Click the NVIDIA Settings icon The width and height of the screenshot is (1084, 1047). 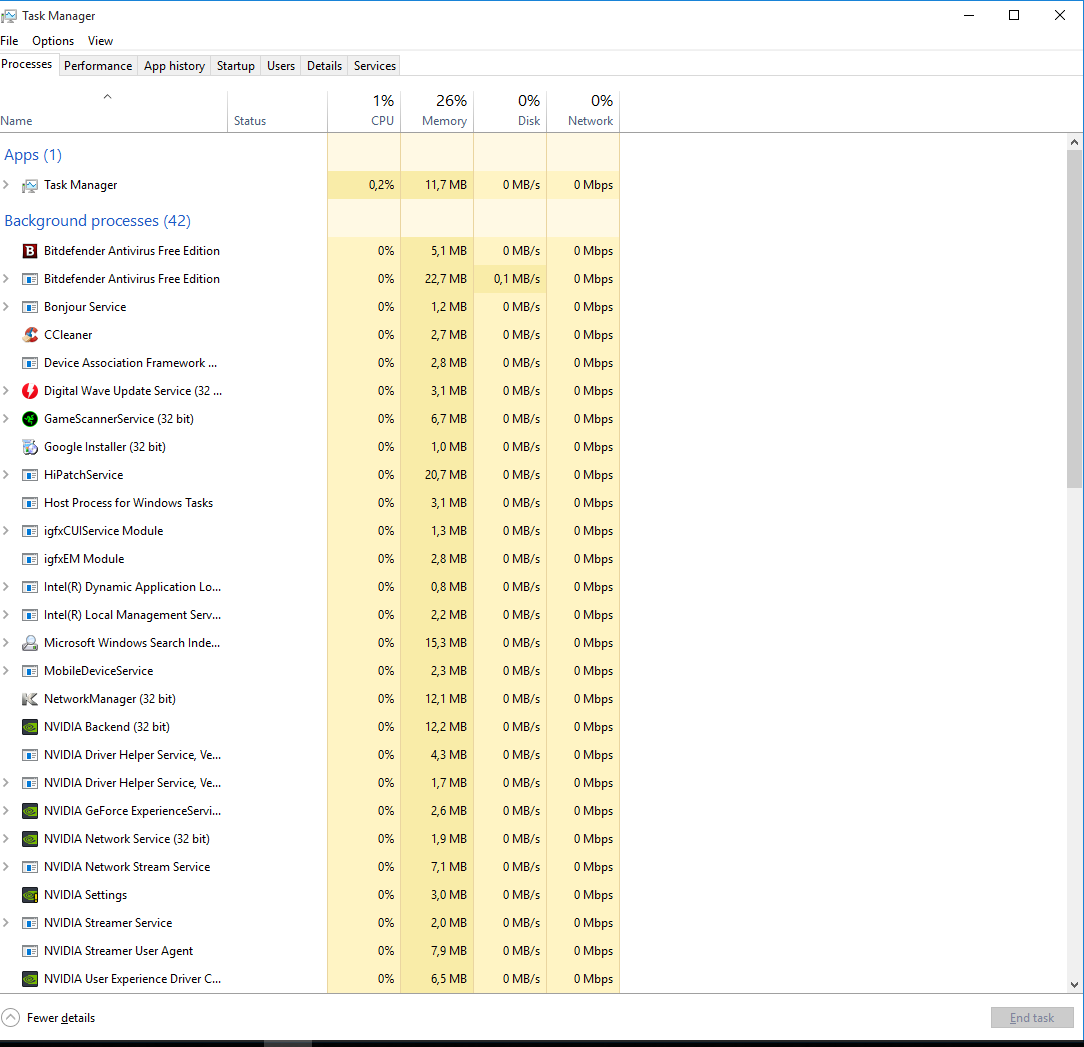(30, 895)
